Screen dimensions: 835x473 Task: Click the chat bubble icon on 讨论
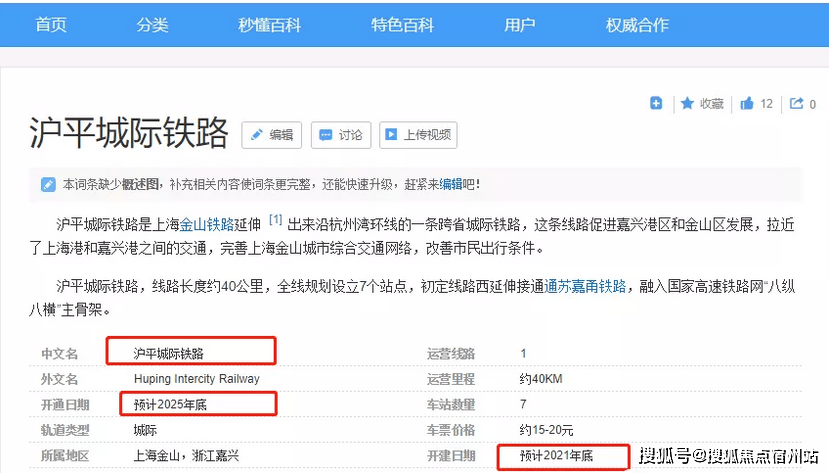coord(325,135)
